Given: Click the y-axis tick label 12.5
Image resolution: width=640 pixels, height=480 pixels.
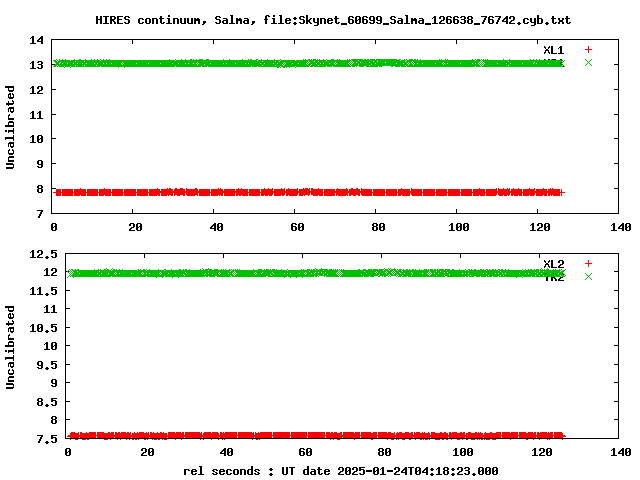Looking at the screenshot, I should point(43,254).
